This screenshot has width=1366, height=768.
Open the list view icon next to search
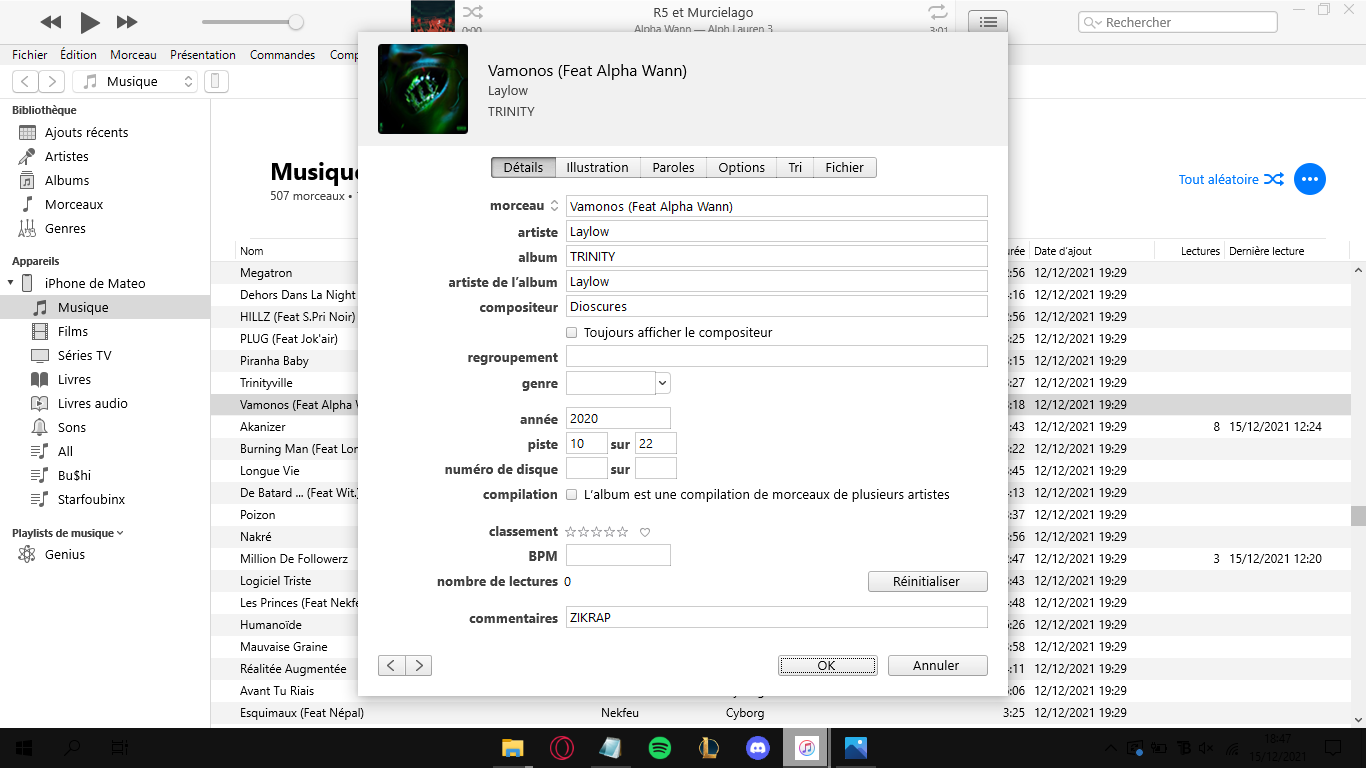988,22
